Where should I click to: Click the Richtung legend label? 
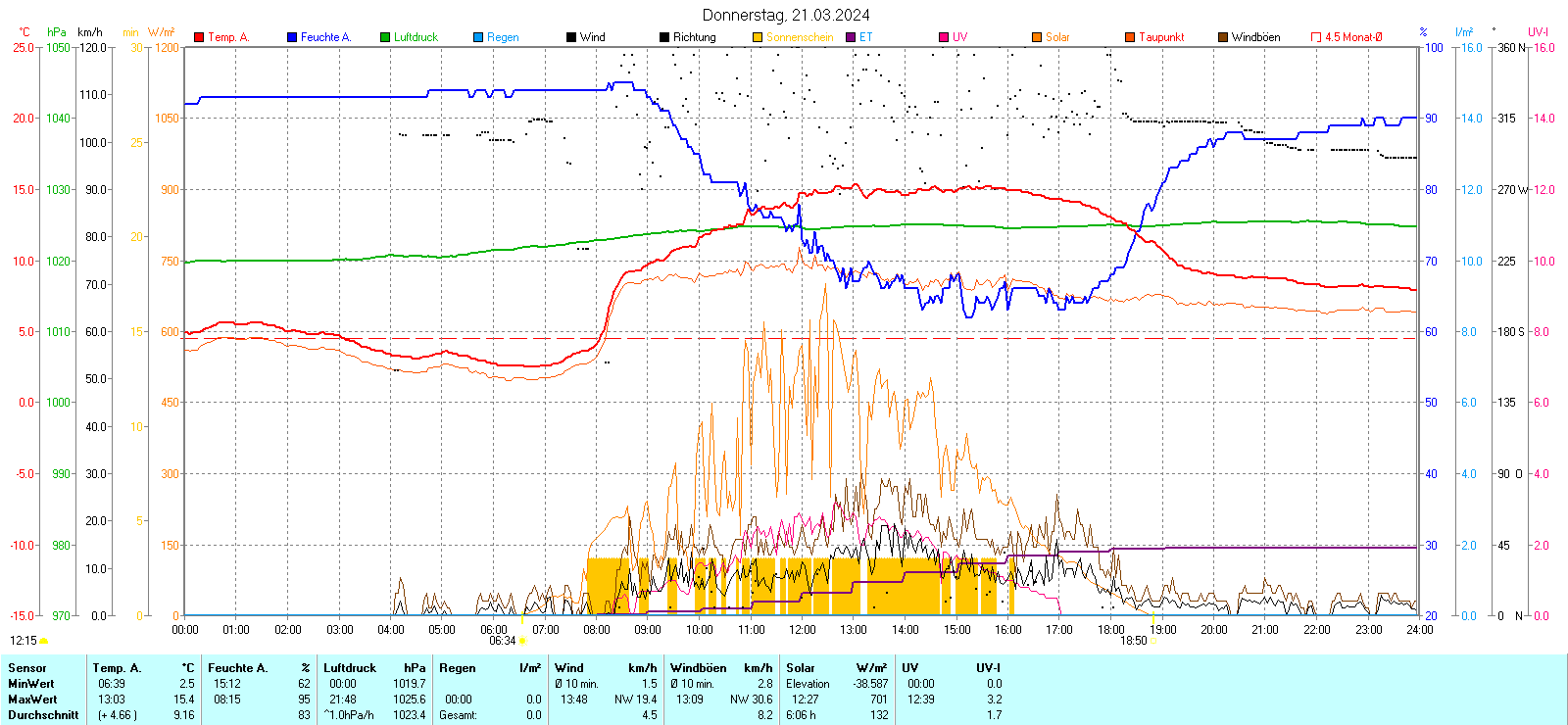click(x=694, y=37)
